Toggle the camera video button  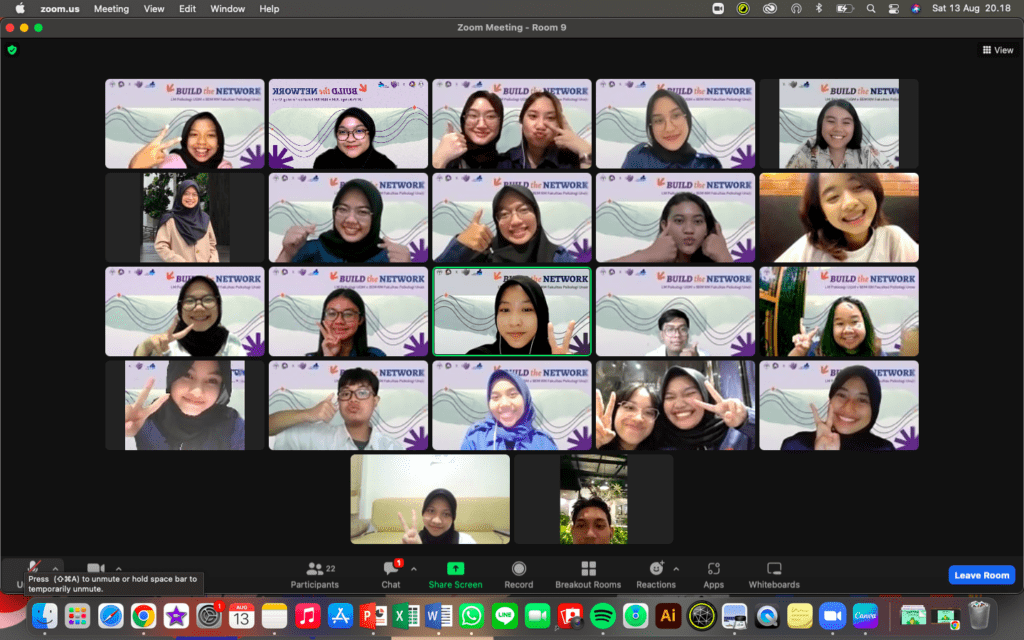pos(96,568)
